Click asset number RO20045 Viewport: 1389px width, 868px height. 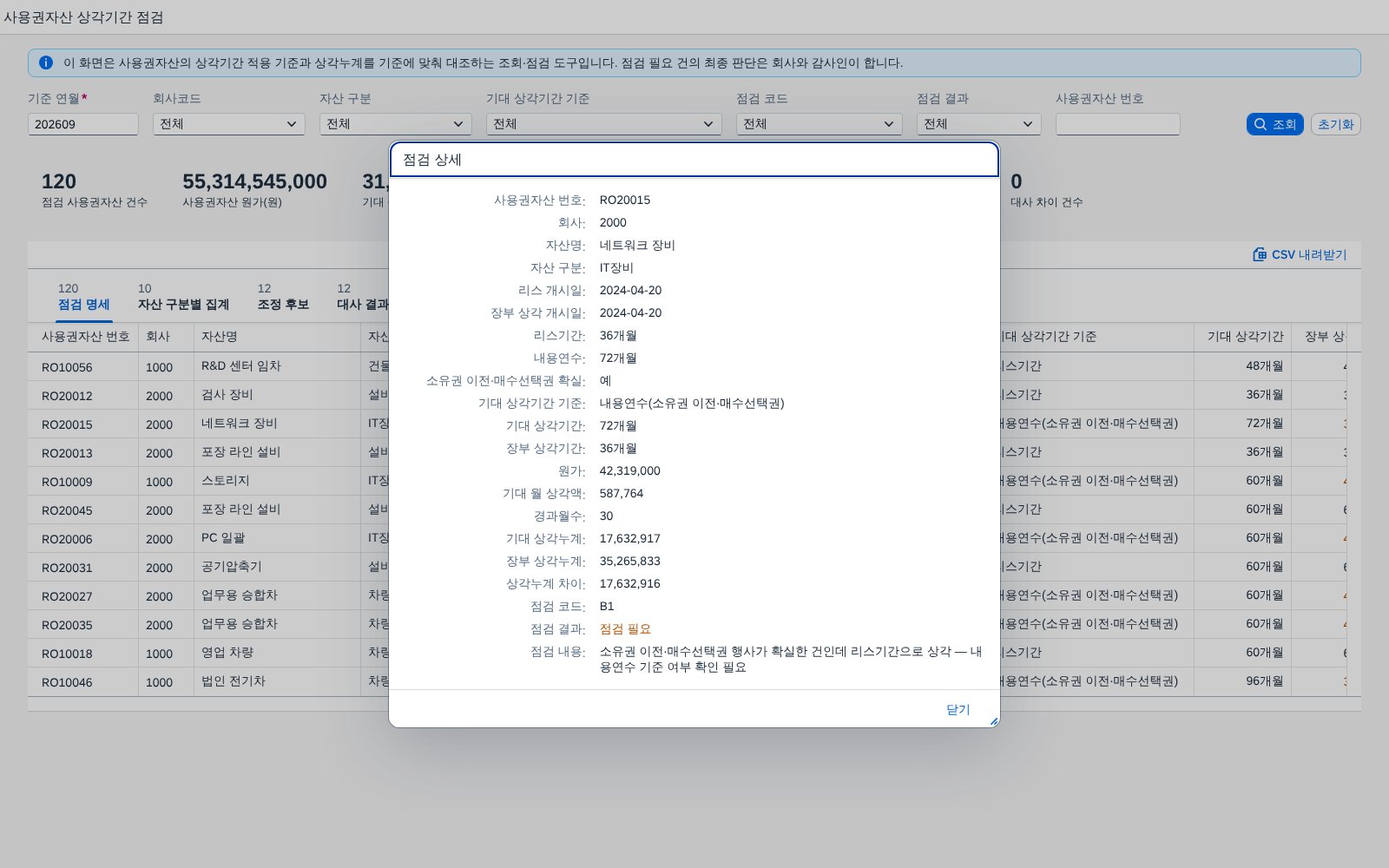tap(67, 510)
